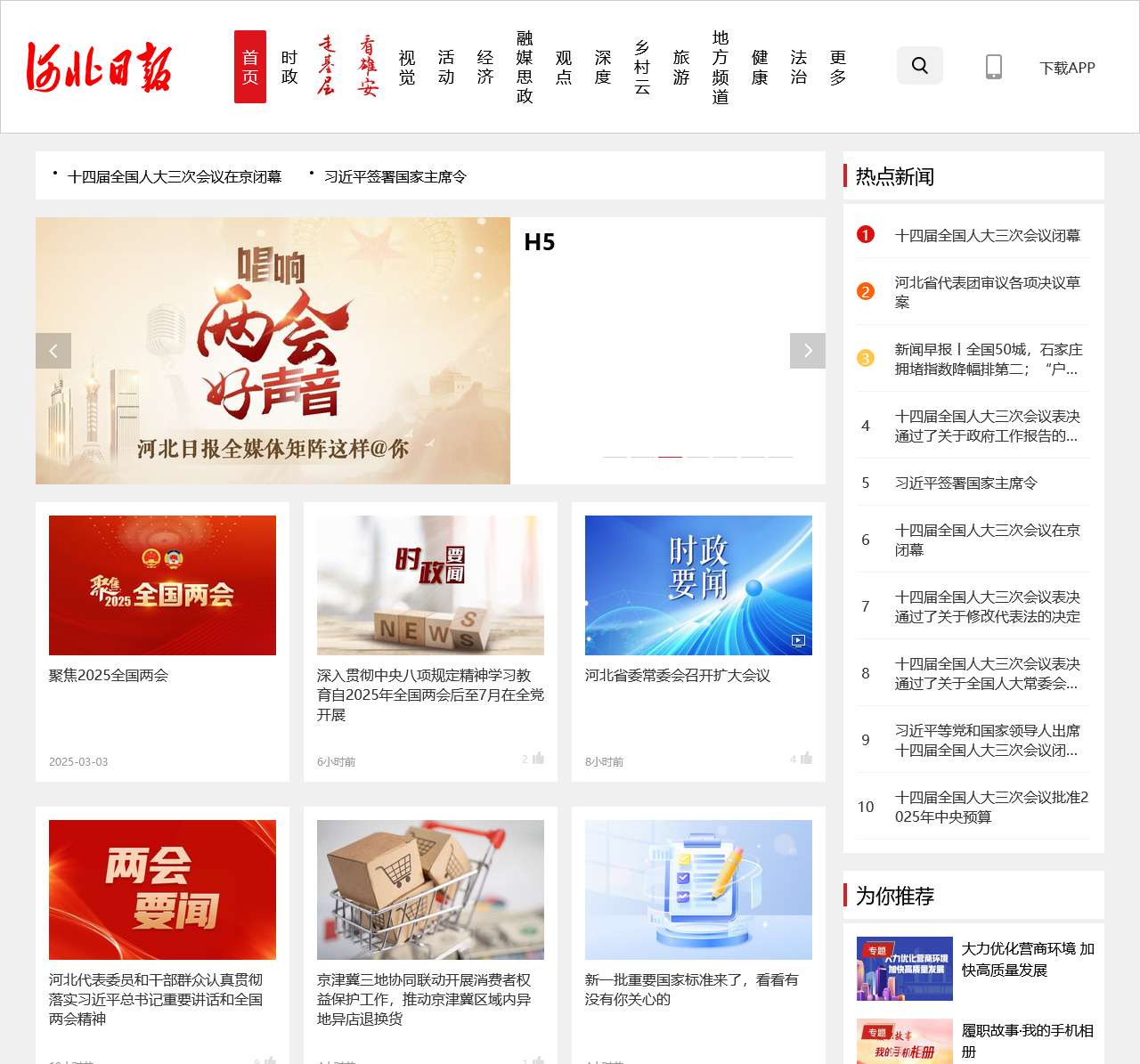This screenshot has height=1064, width=1140.
Task: Open hot news 河北省代表团审议各项决议草案
Action: 988,292
